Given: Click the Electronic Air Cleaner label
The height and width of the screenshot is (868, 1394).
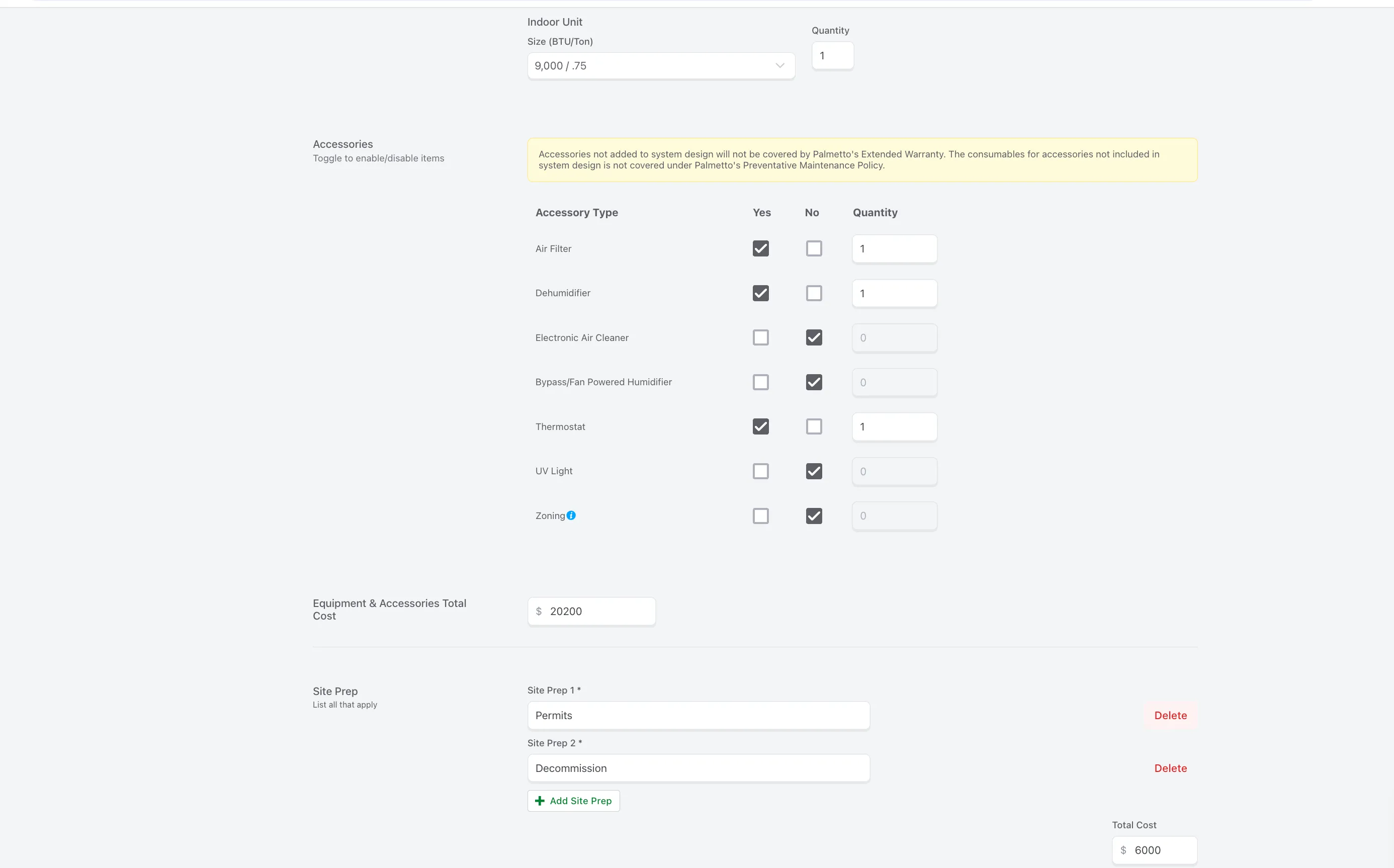Looking at the screenshot, I should (582, 337).
